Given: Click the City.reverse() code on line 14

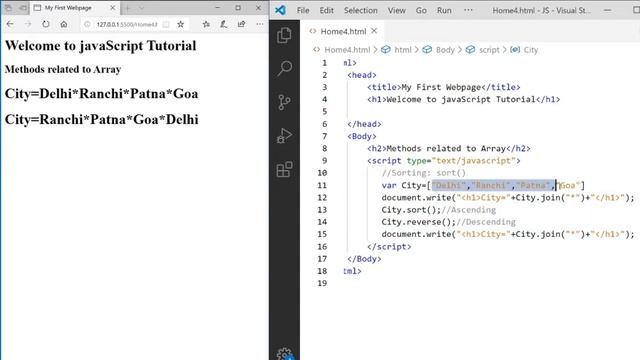Looking at the screenshot, I should coord(419,222).
